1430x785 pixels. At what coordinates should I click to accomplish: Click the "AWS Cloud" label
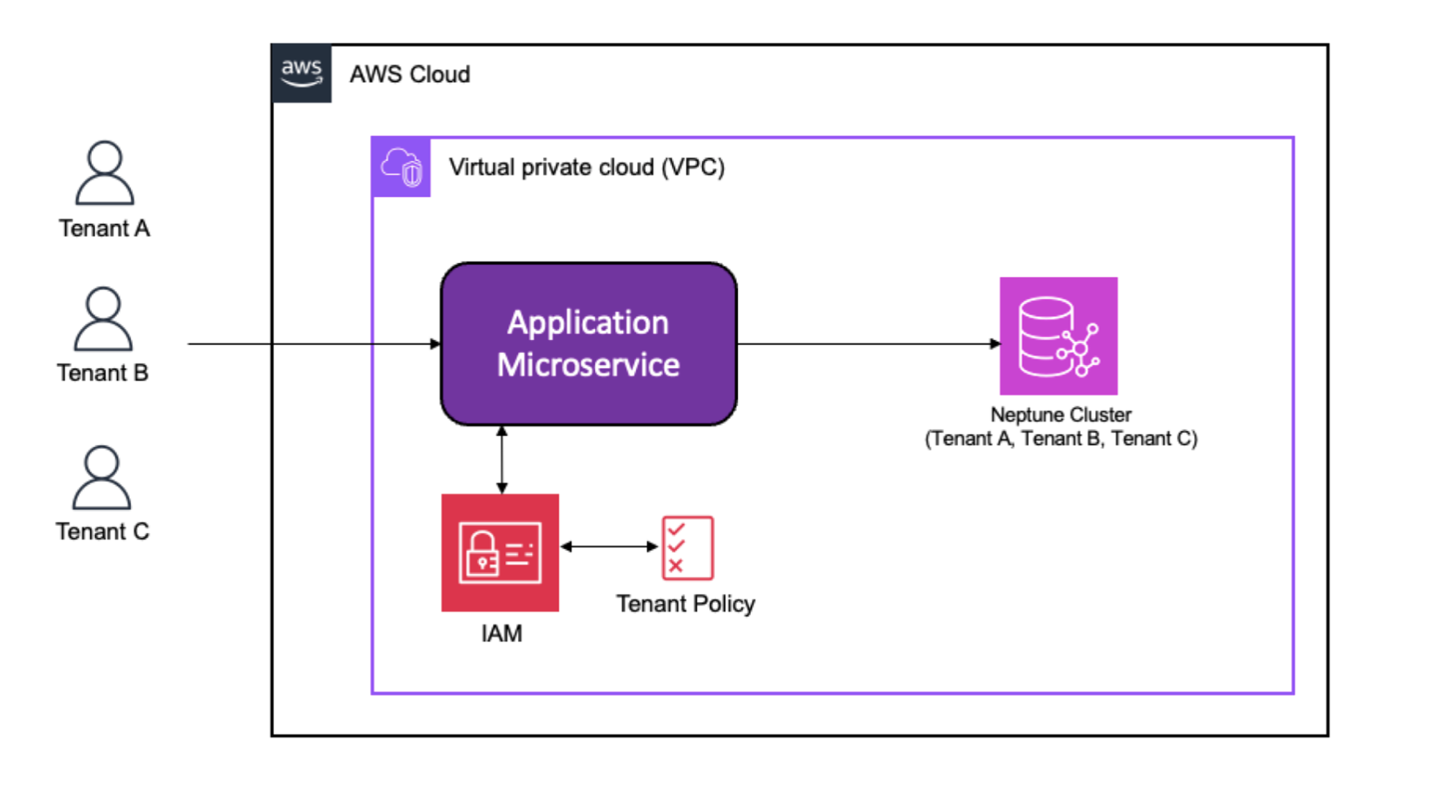(410, 75)
